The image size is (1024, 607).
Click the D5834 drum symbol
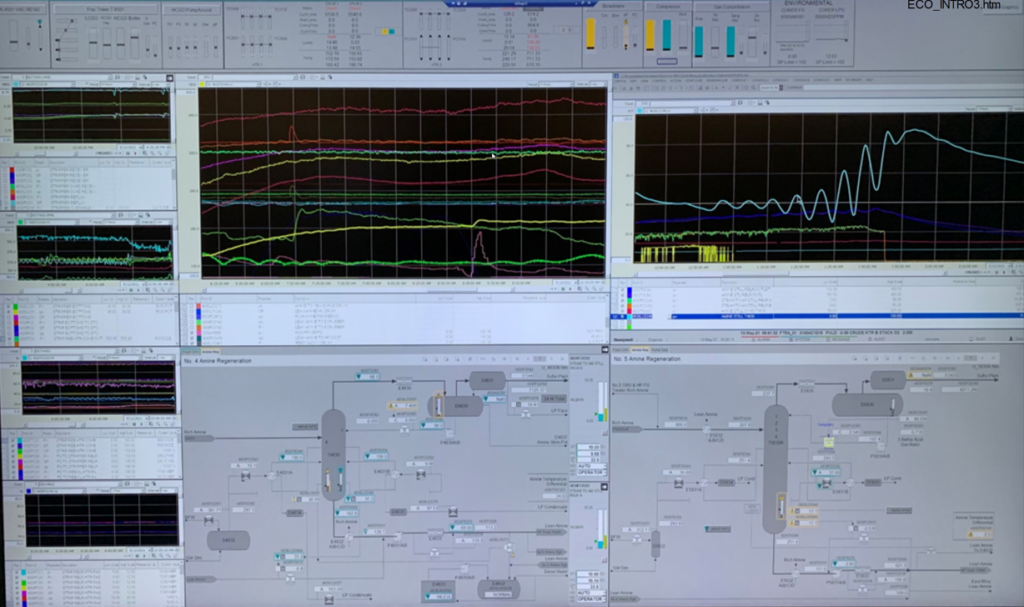[x=726, y=482]
